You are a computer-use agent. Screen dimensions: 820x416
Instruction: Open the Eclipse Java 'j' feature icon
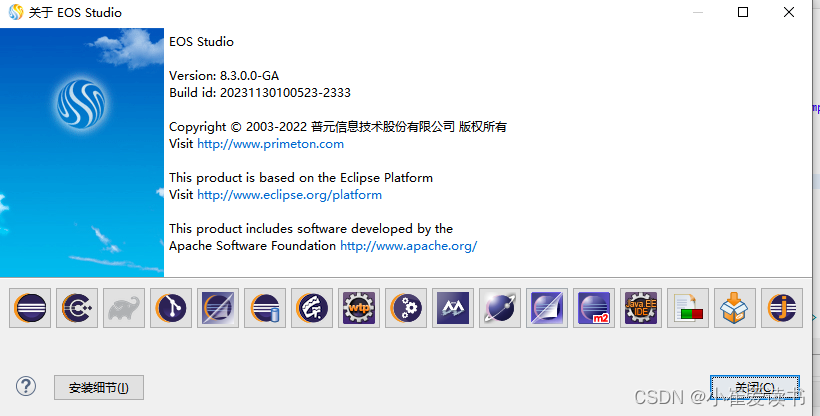click(x=782, y=308)
